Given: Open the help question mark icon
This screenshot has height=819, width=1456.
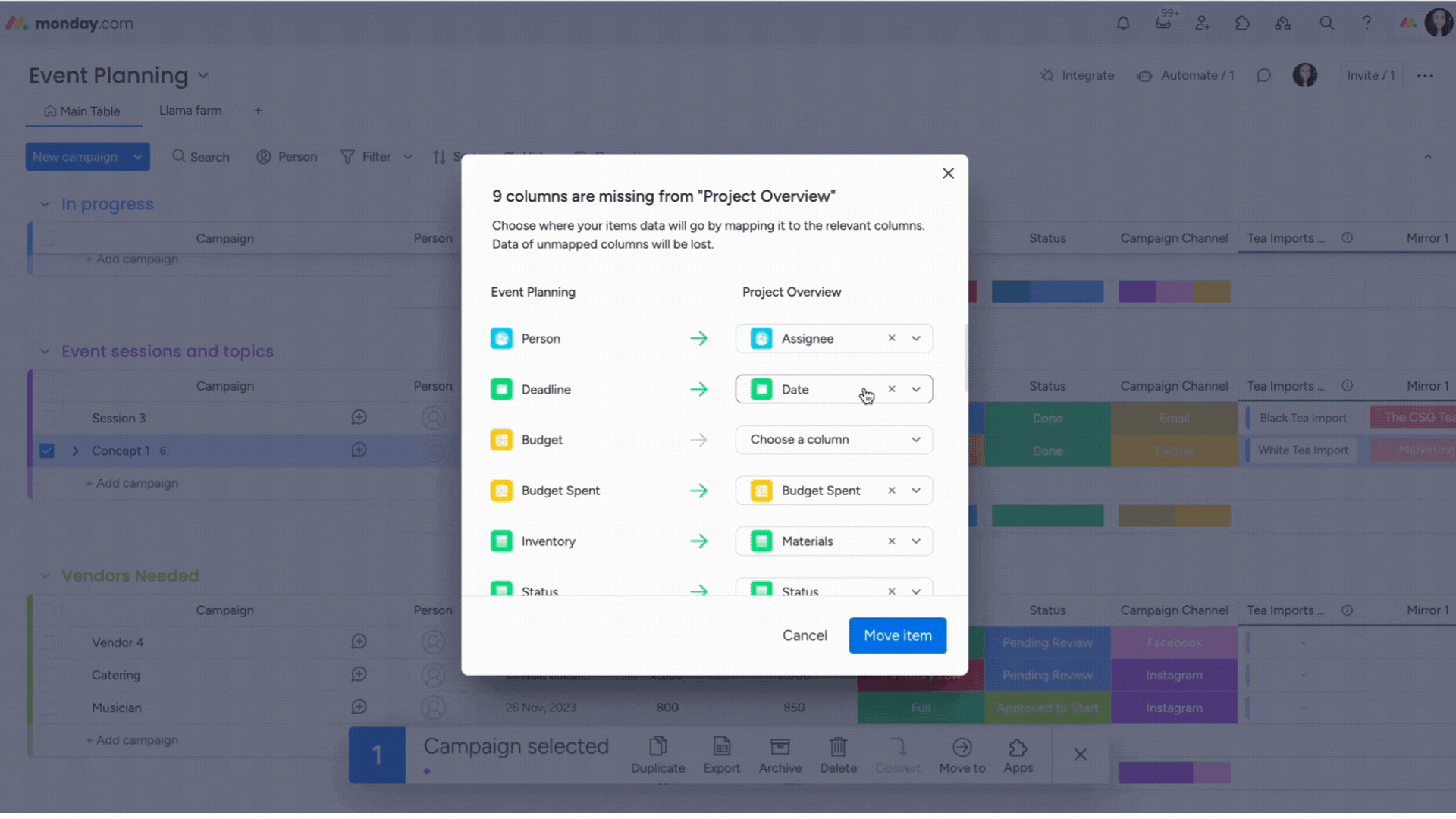Looking at the screenshot, I should (1367, 23).
